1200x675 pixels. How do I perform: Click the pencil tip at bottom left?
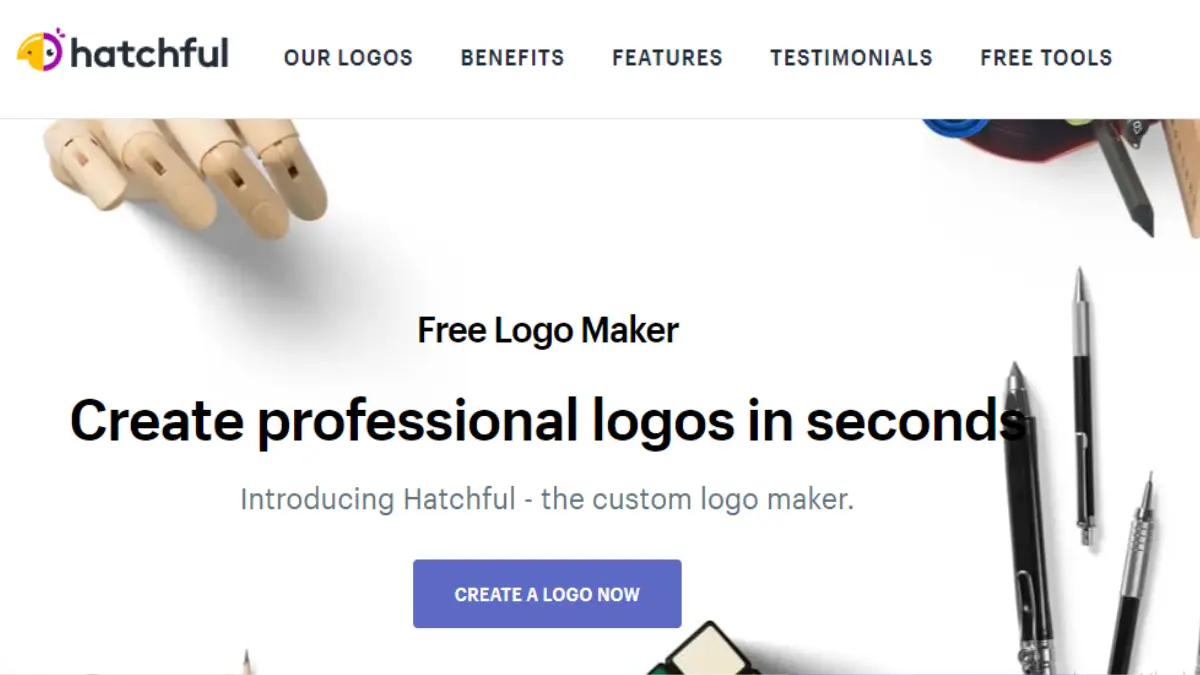(246, 661)
